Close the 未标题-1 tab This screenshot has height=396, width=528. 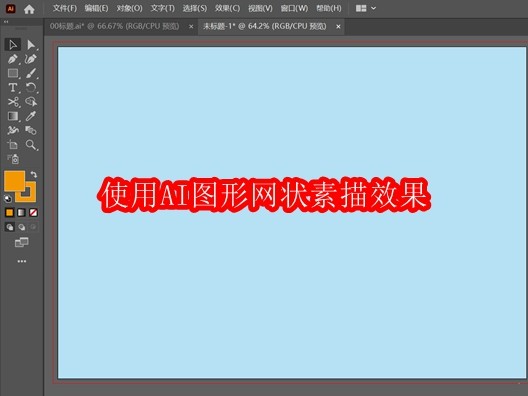click(338, 27)
